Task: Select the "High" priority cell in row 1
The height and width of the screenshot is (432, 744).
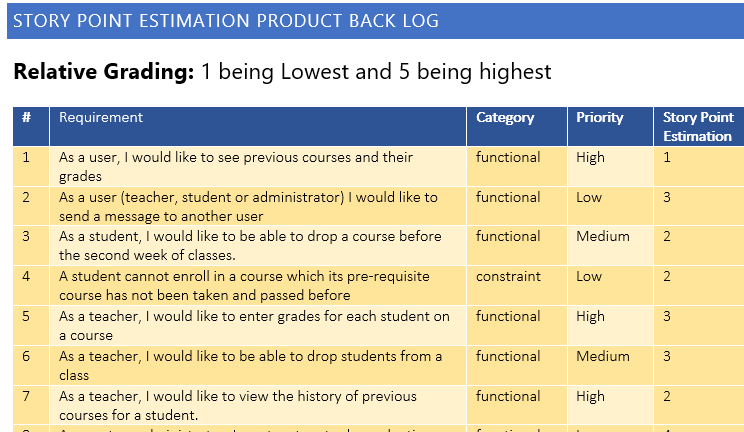Action: tap(590, 157)
